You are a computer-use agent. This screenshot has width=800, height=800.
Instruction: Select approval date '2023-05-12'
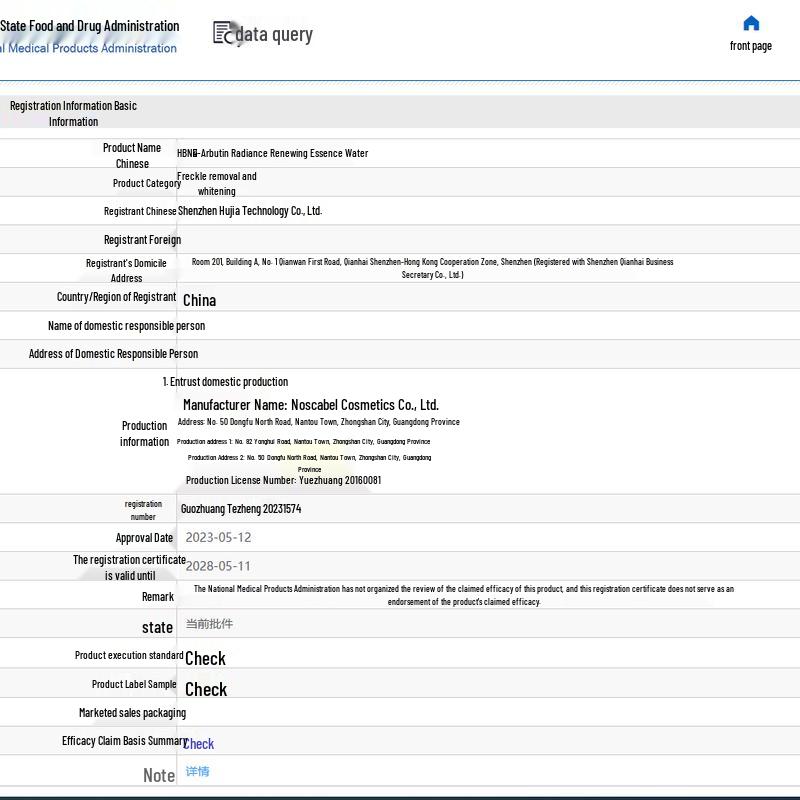pos(218,537)
